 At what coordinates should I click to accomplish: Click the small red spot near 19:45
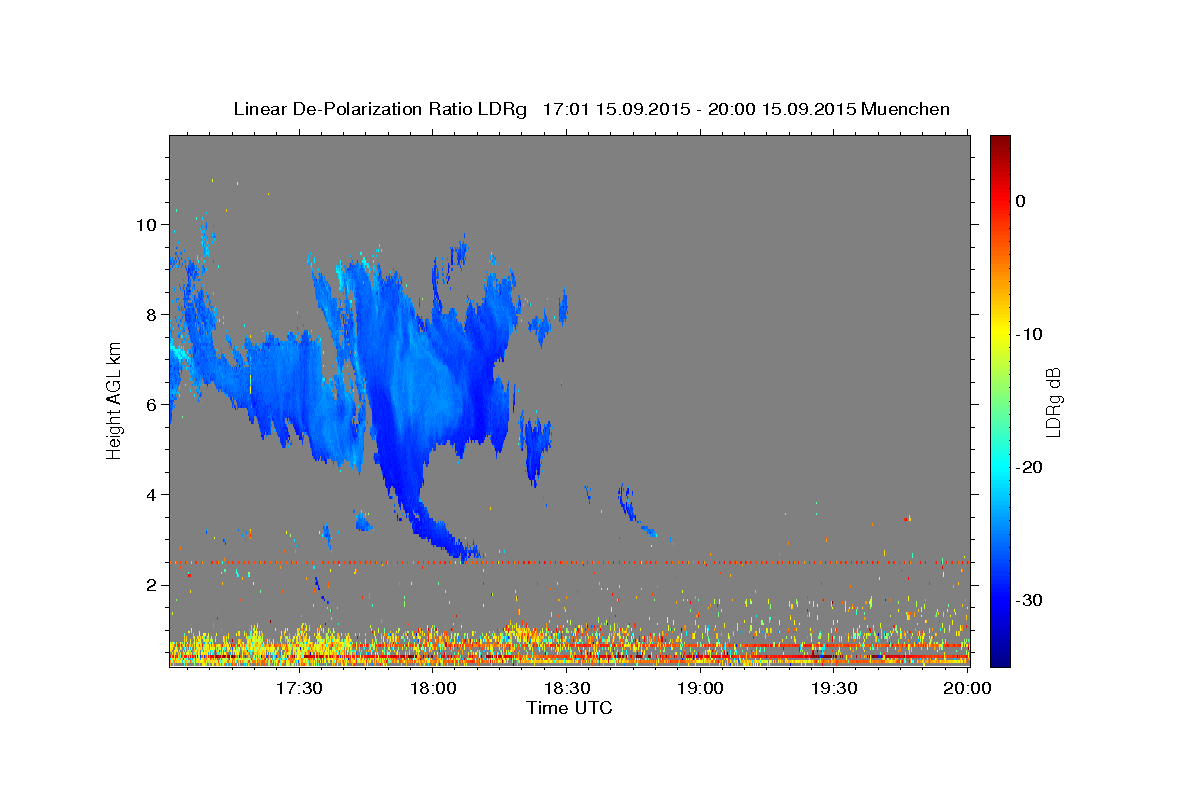coord(906,519)
